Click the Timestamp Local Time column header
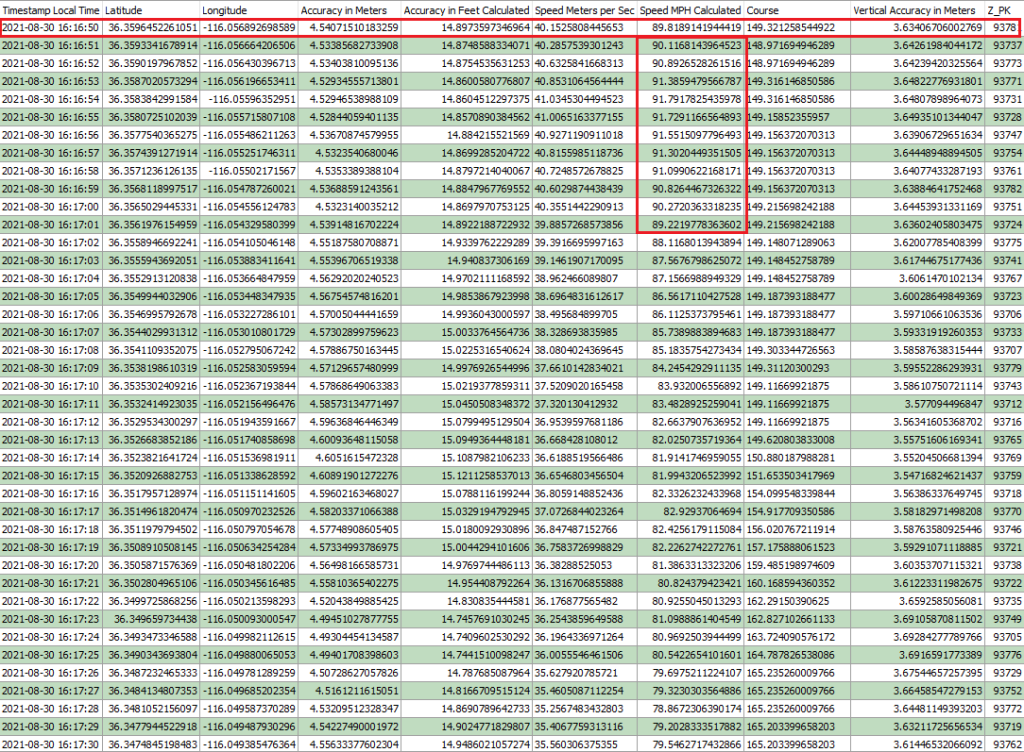1024x752 pixels. point(50,9)
